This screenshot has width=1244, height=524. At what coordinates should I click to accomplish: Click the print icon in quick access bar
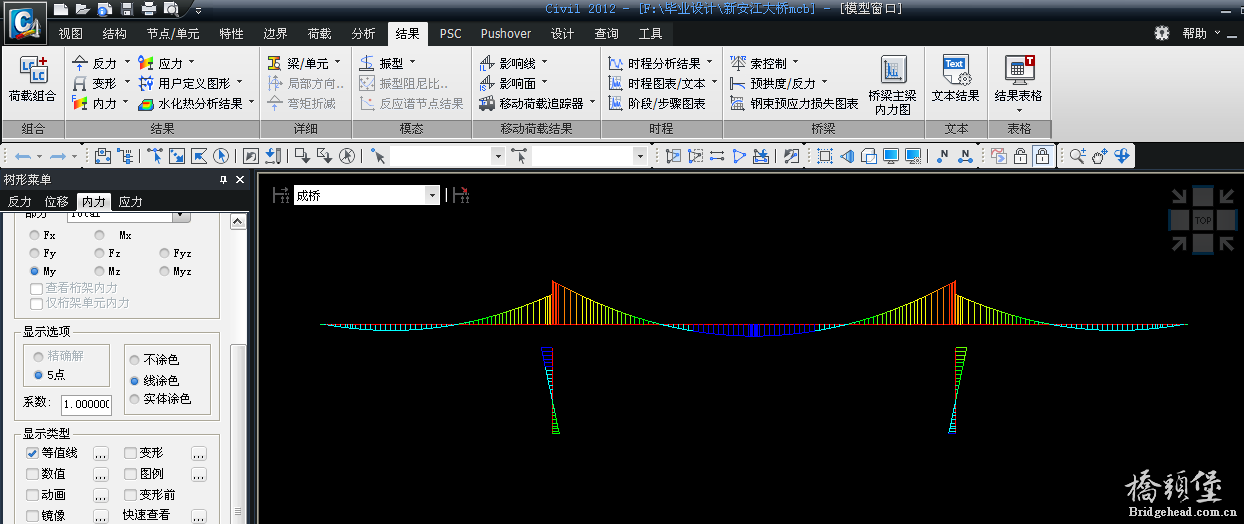148,9
